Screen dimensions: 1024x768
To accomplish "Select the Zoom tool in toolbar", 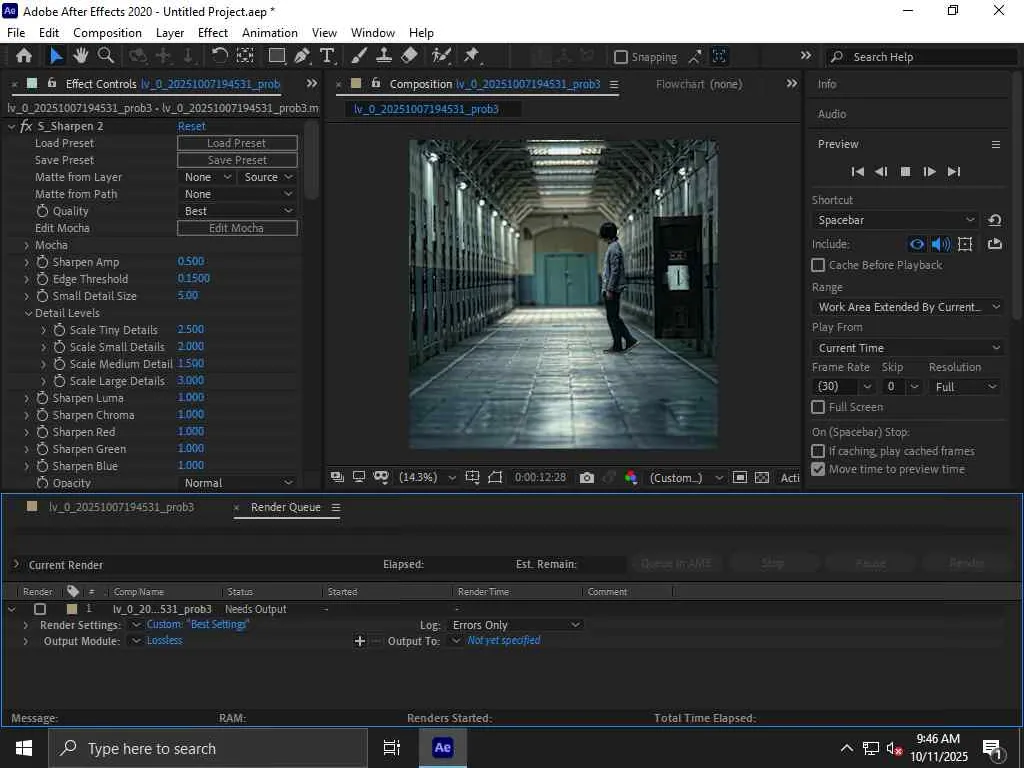I will point(105,56).
